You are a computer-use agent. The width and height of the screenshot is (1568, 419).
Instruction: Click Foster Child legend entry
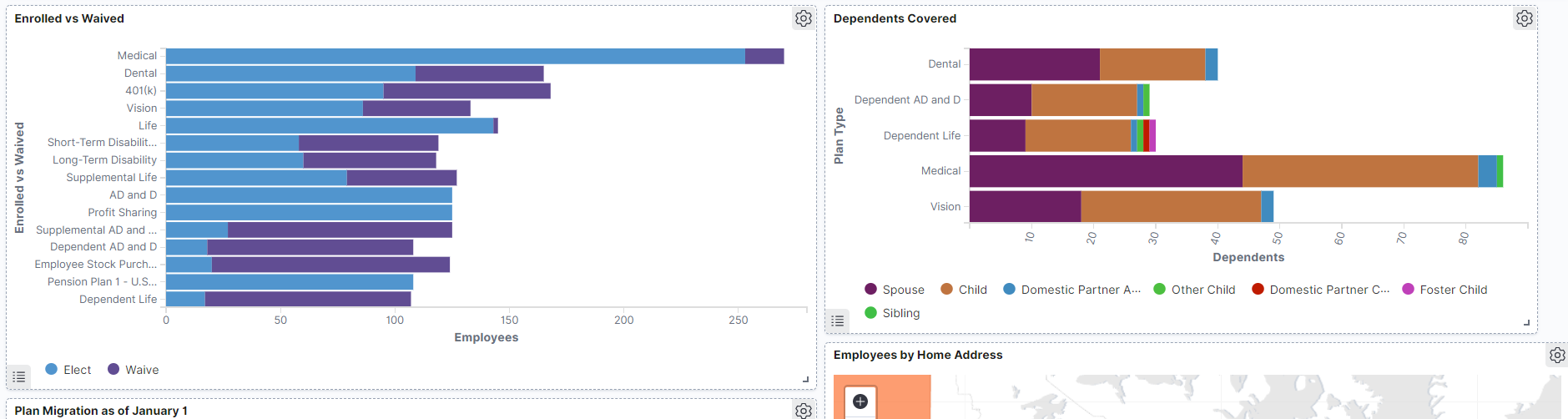click(1444, 290)
